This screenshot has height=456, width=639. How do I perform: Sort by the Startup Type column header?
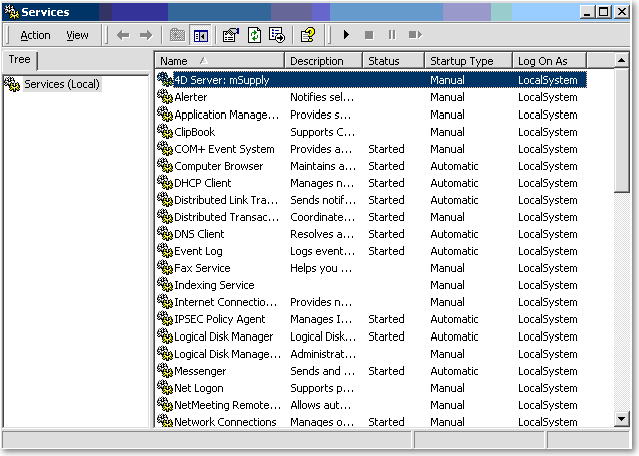point(467,61)
